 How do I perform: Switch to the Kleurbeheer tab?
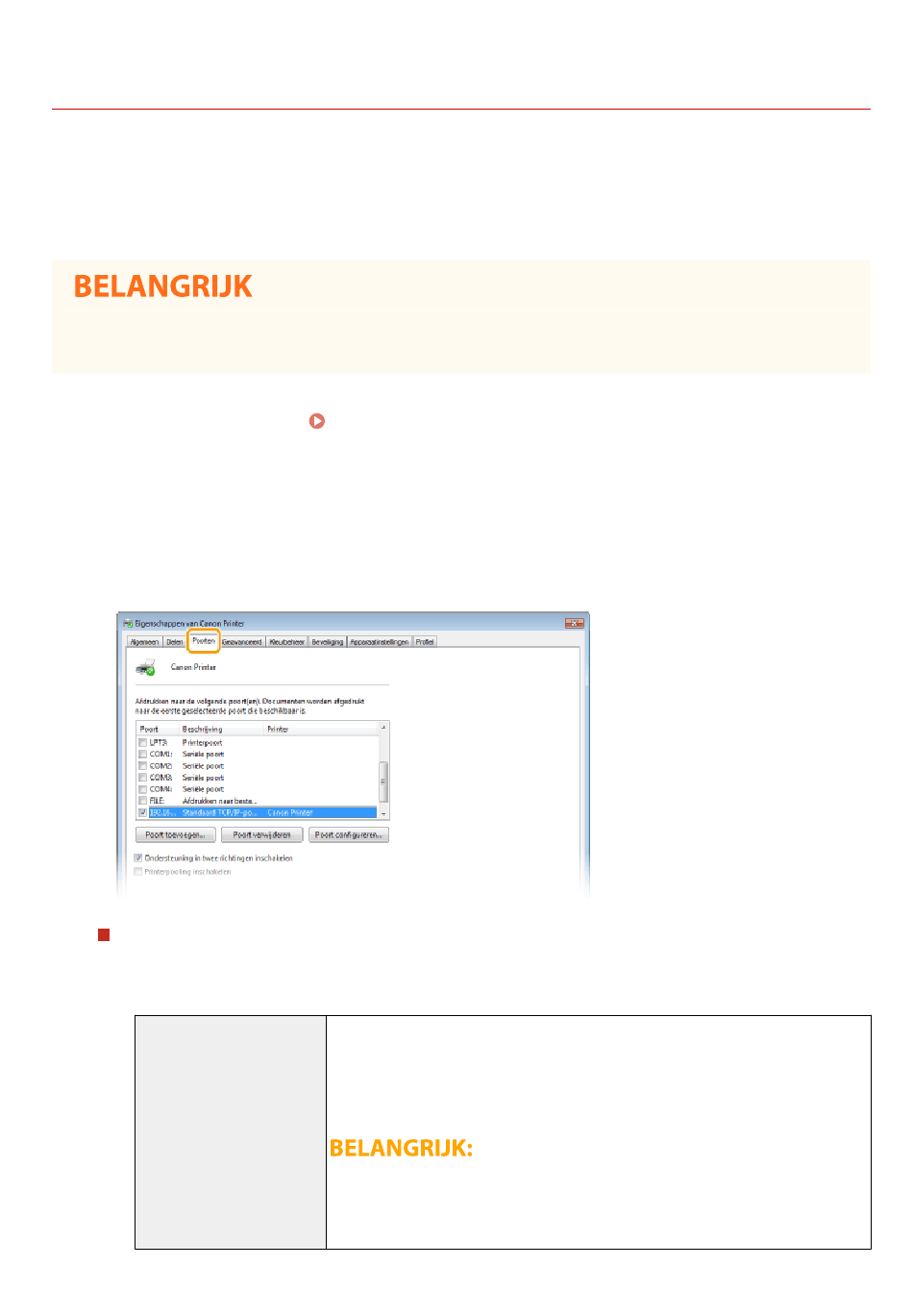point(286,642)
